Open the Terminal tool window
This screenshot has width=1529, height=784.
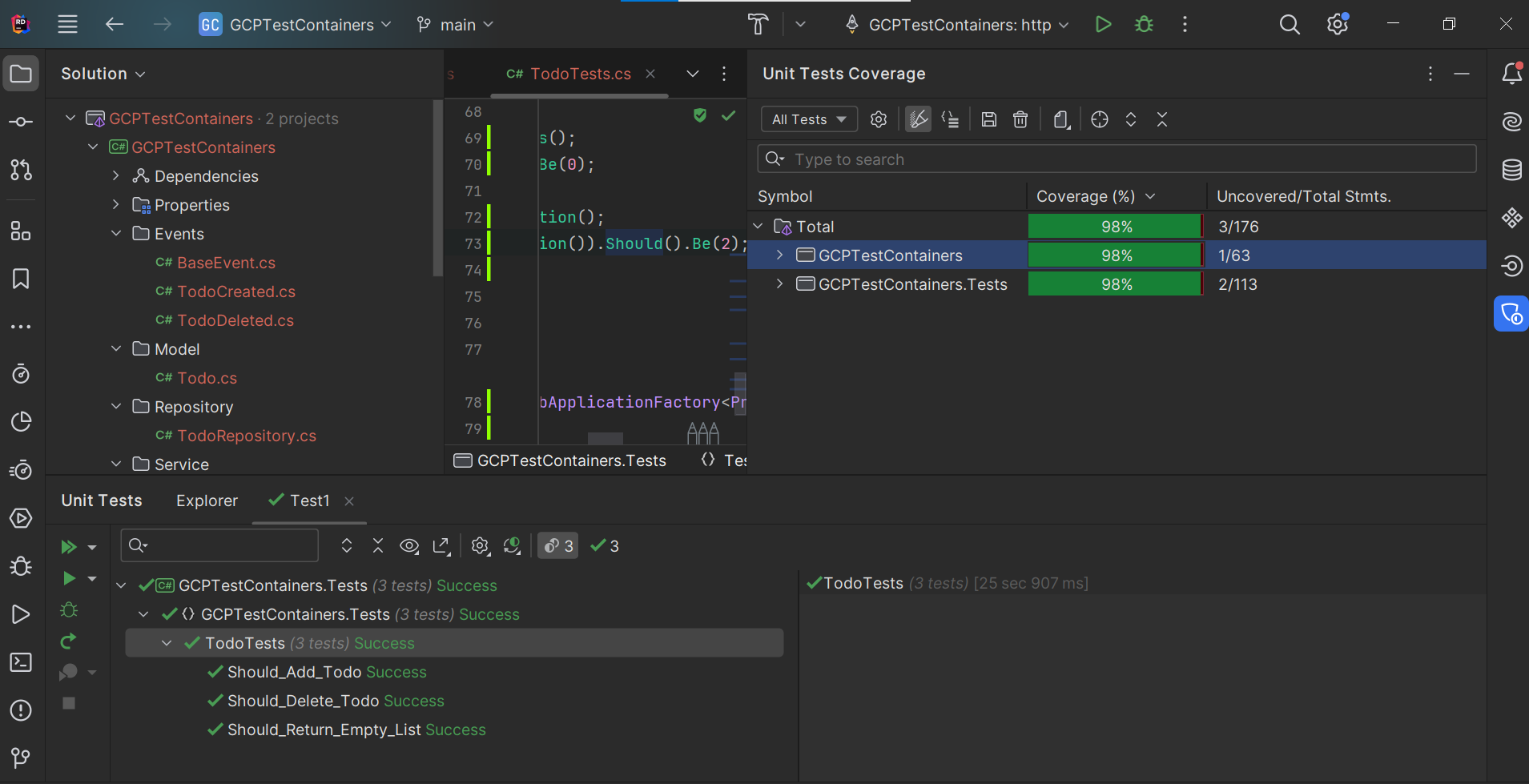coord(21,662)
